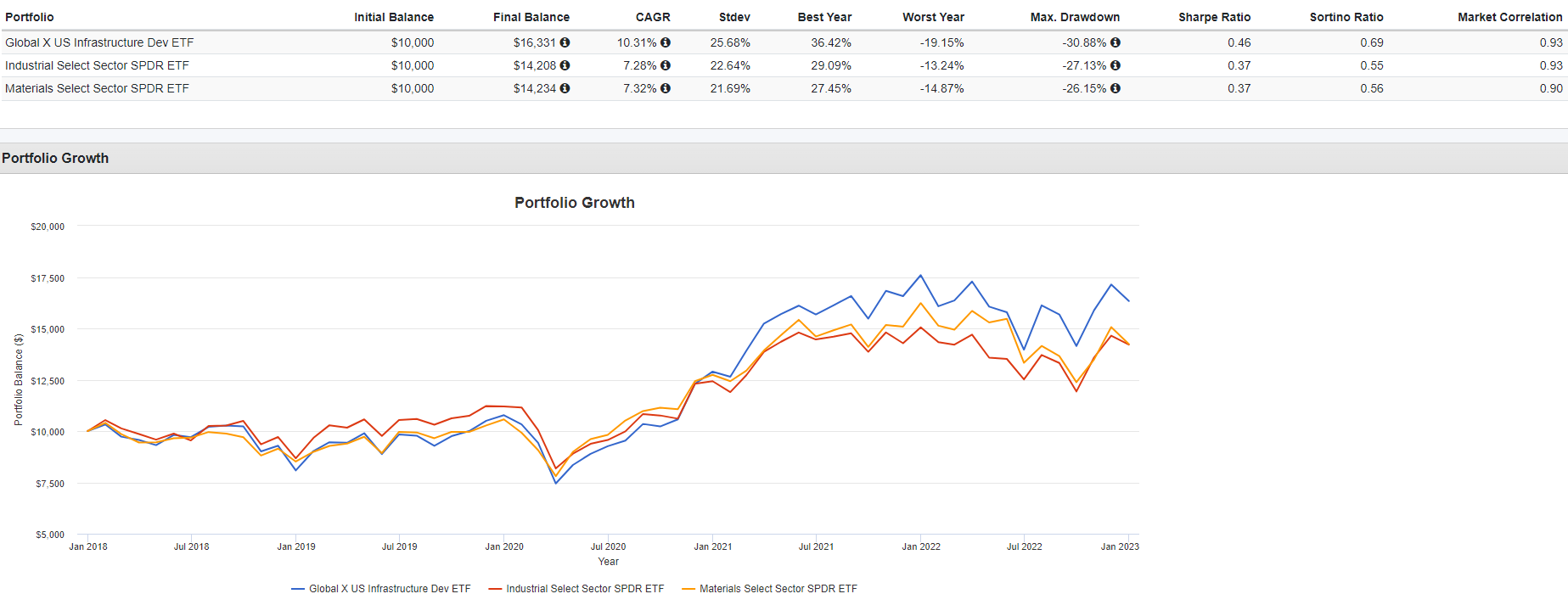Click the Jan 2022 label on x-axis

tap(920, 546)
